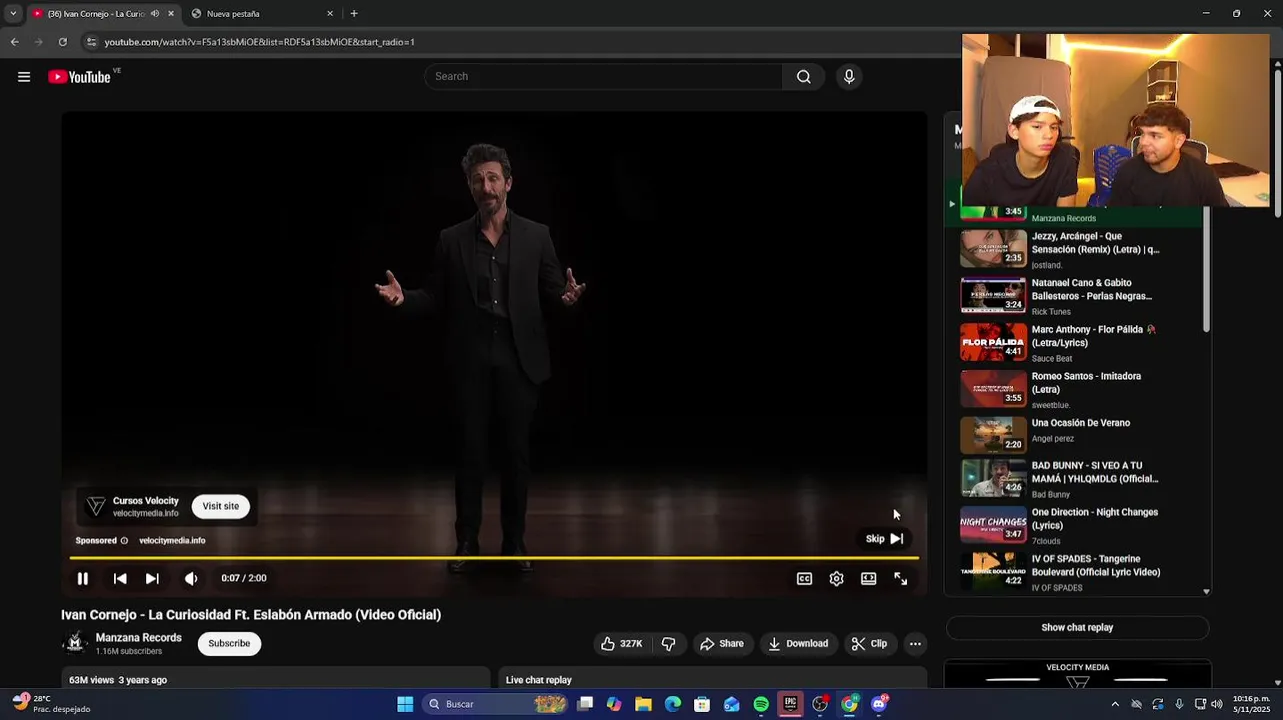
Task: Open more actions three-dot menu
Action: (915, 644)
